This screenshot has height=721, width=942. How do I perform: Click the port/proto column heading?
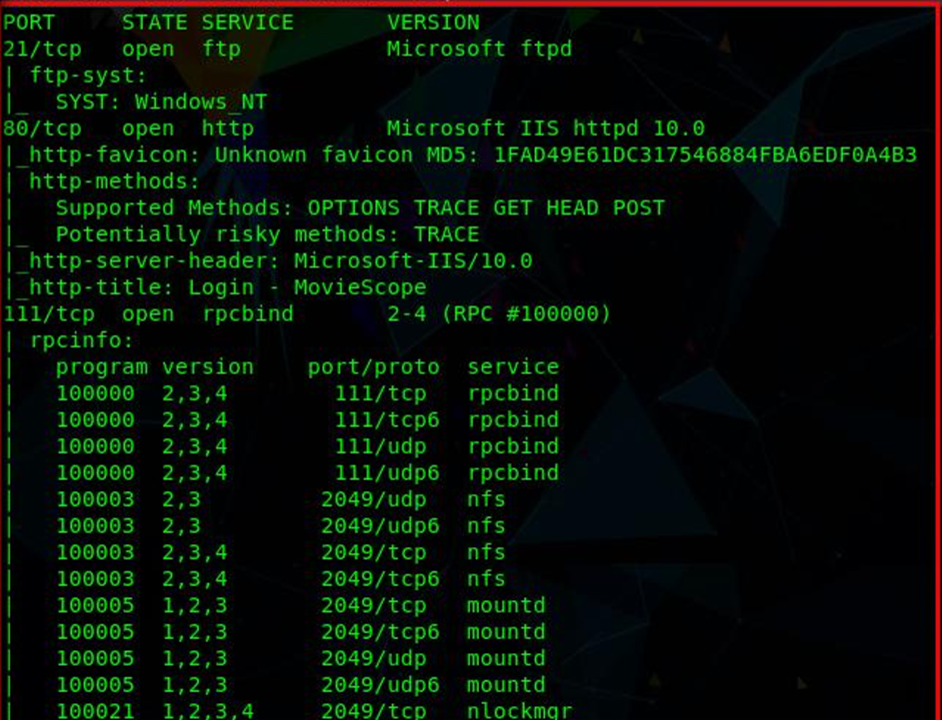coord(373,367)
